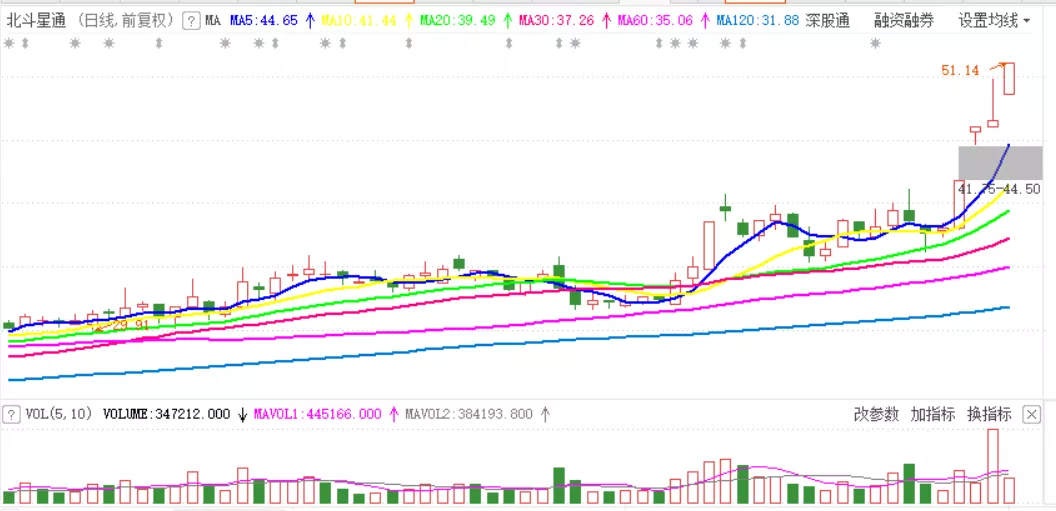Image resolution: width=1056 pixels, height=511 pixels.
Task: Click the 51.14 high price label
Action: 960,70
